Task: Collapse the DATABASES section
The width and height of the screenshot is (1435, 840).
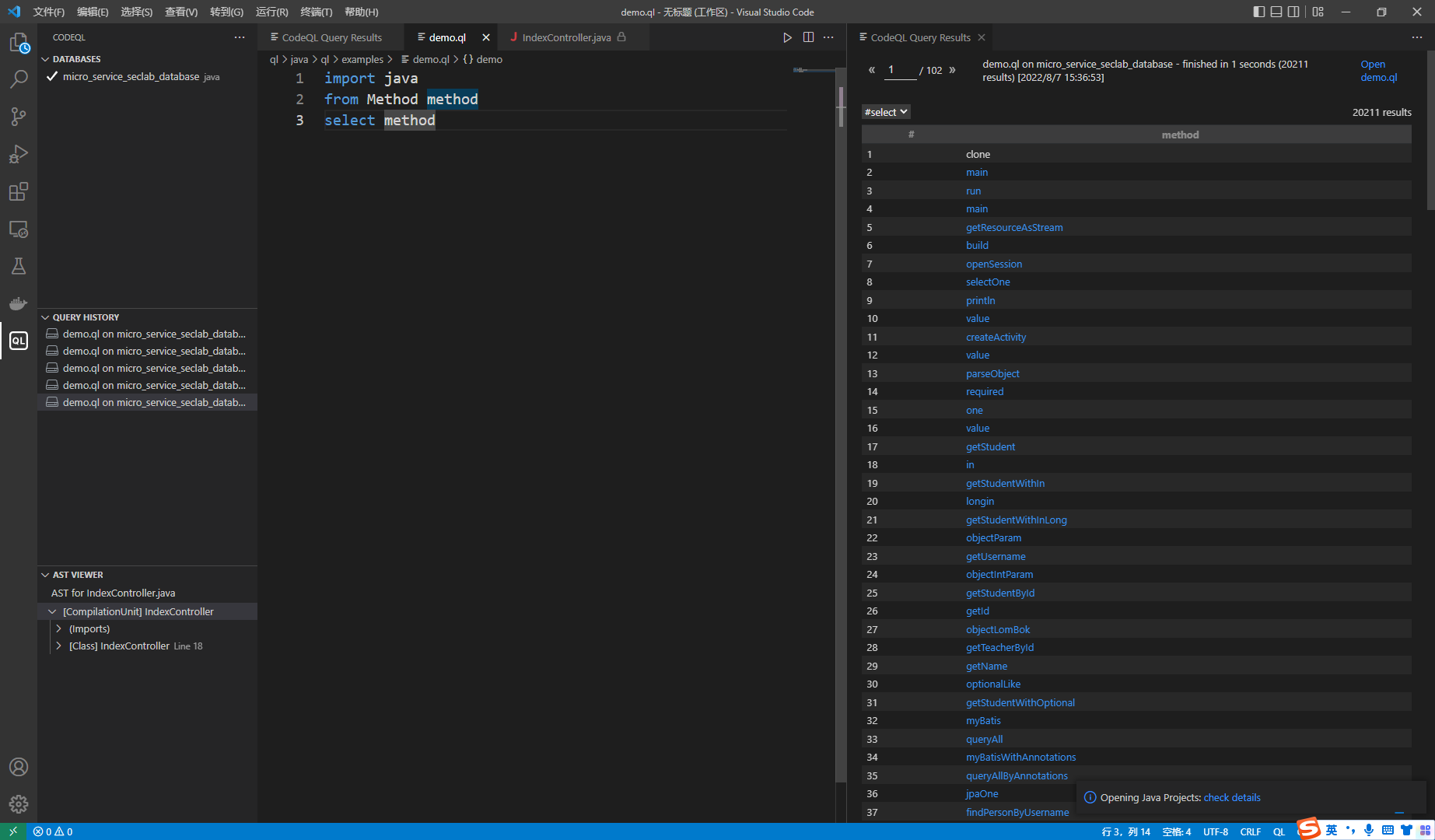Action: (x=45, y=59)
